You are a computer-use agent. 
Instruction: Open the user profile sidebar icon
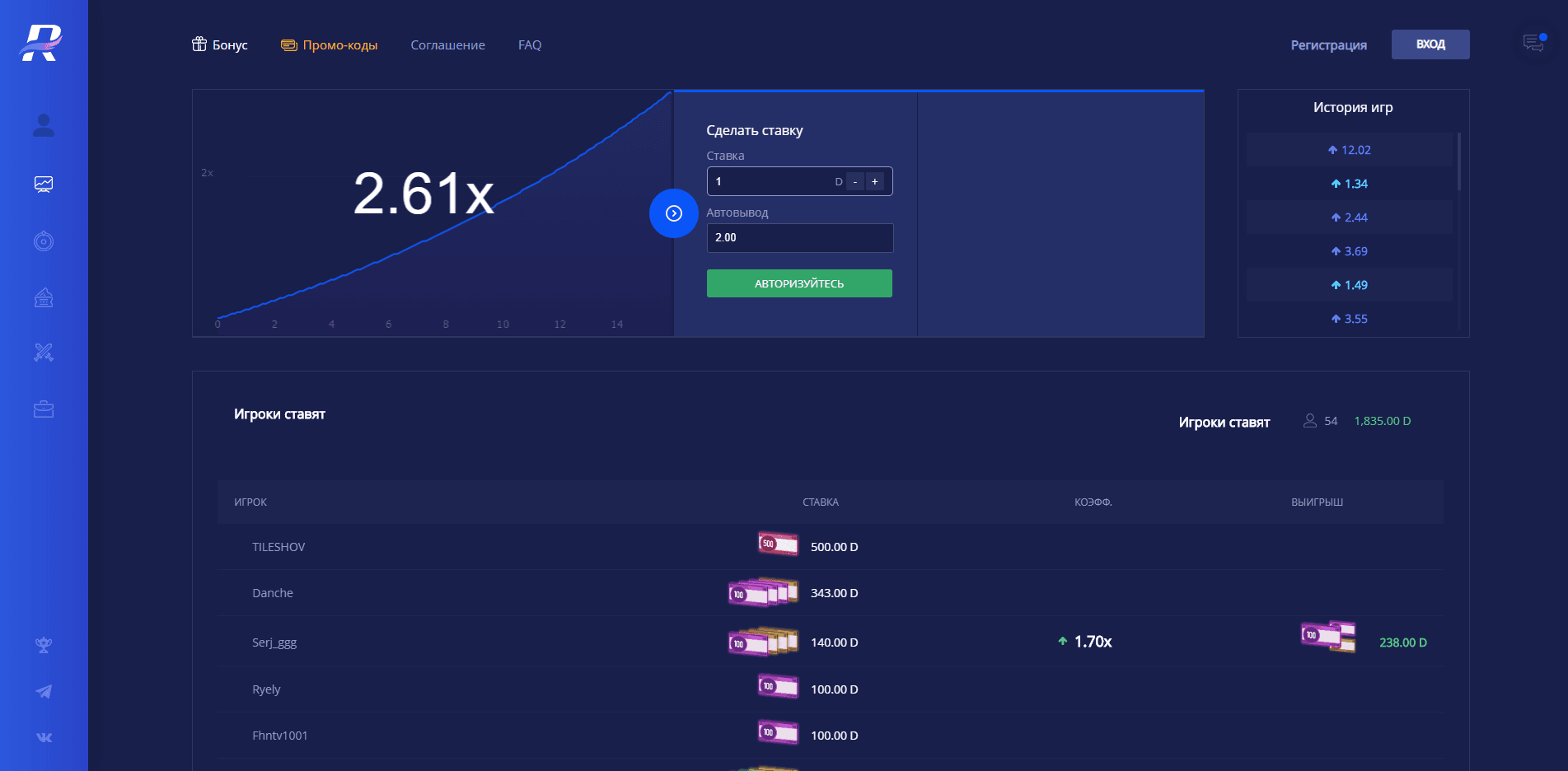44,125
